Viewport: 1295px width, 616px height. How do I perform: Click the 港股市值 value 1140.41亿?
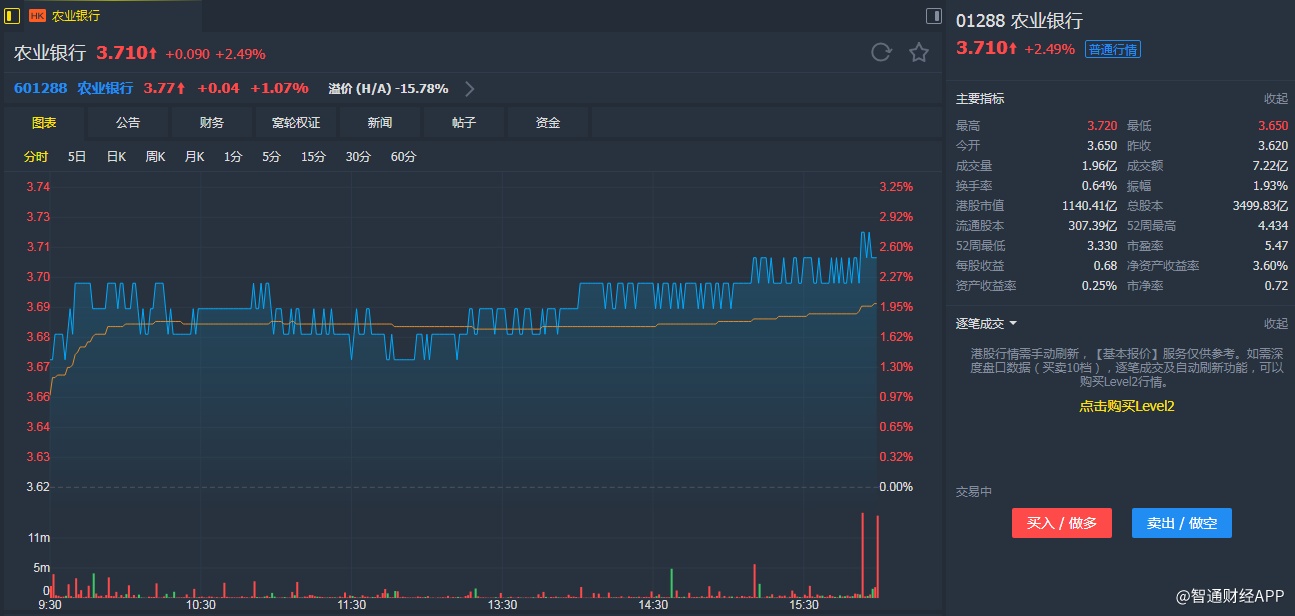click(x=1089, y=206)
